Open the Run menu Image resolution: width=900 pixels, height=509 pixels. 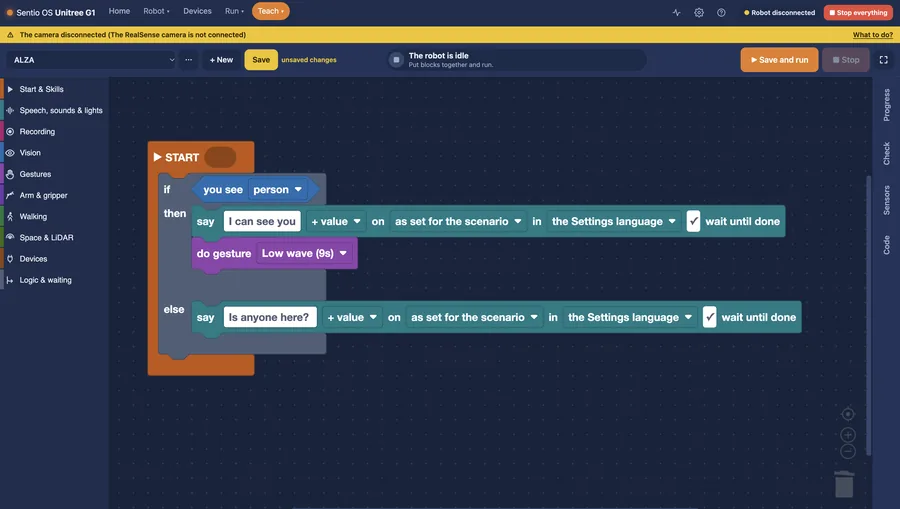coord(234,11)
